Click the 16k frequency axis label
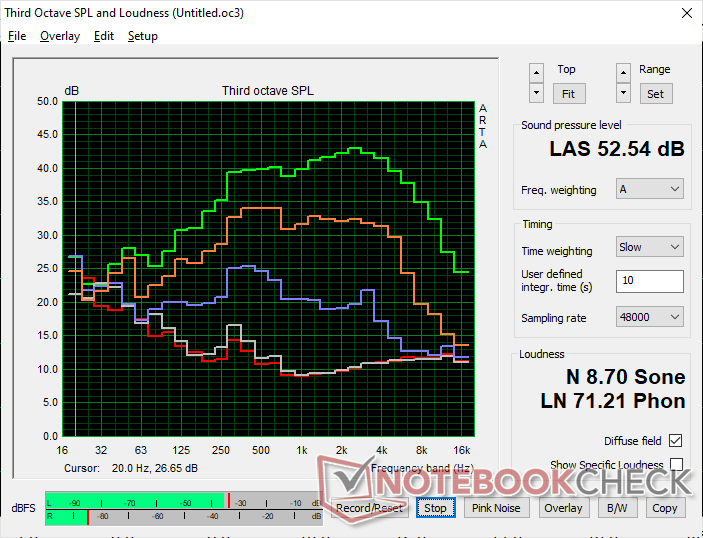The image size is (703, 538). coord(462,450)
